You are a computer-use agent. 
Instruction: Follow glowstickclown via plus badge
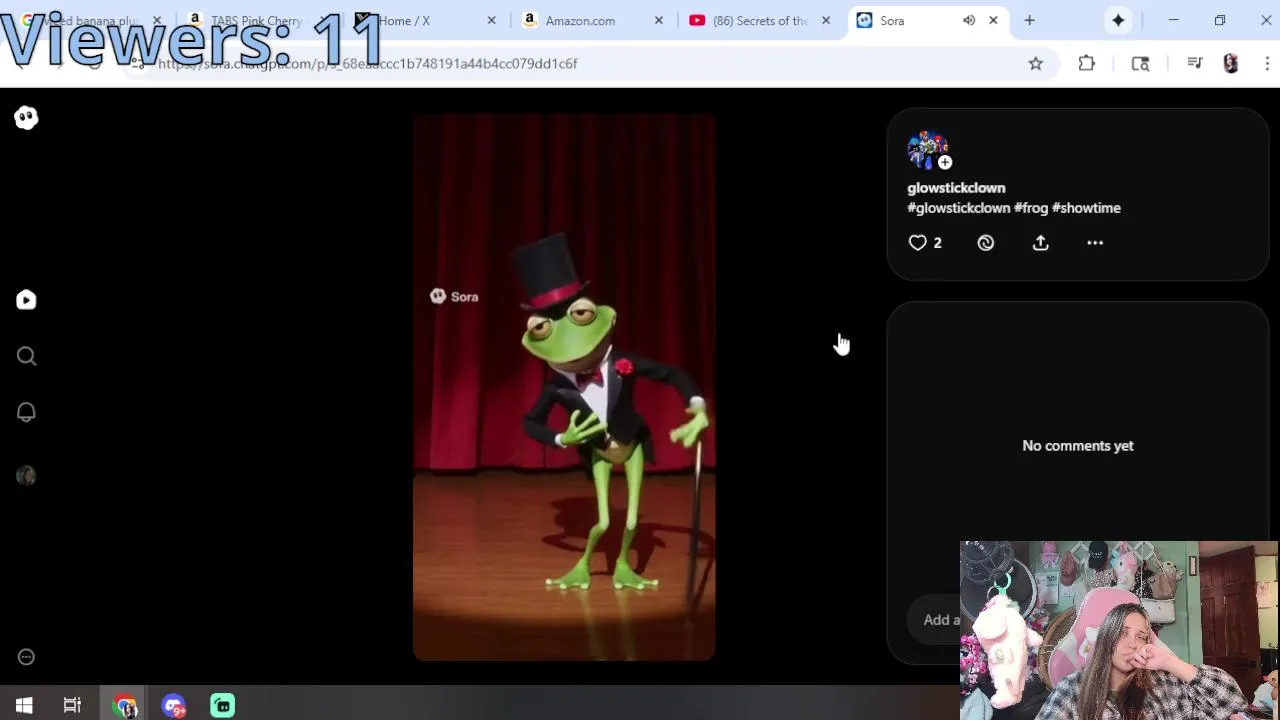click(945, 162)
